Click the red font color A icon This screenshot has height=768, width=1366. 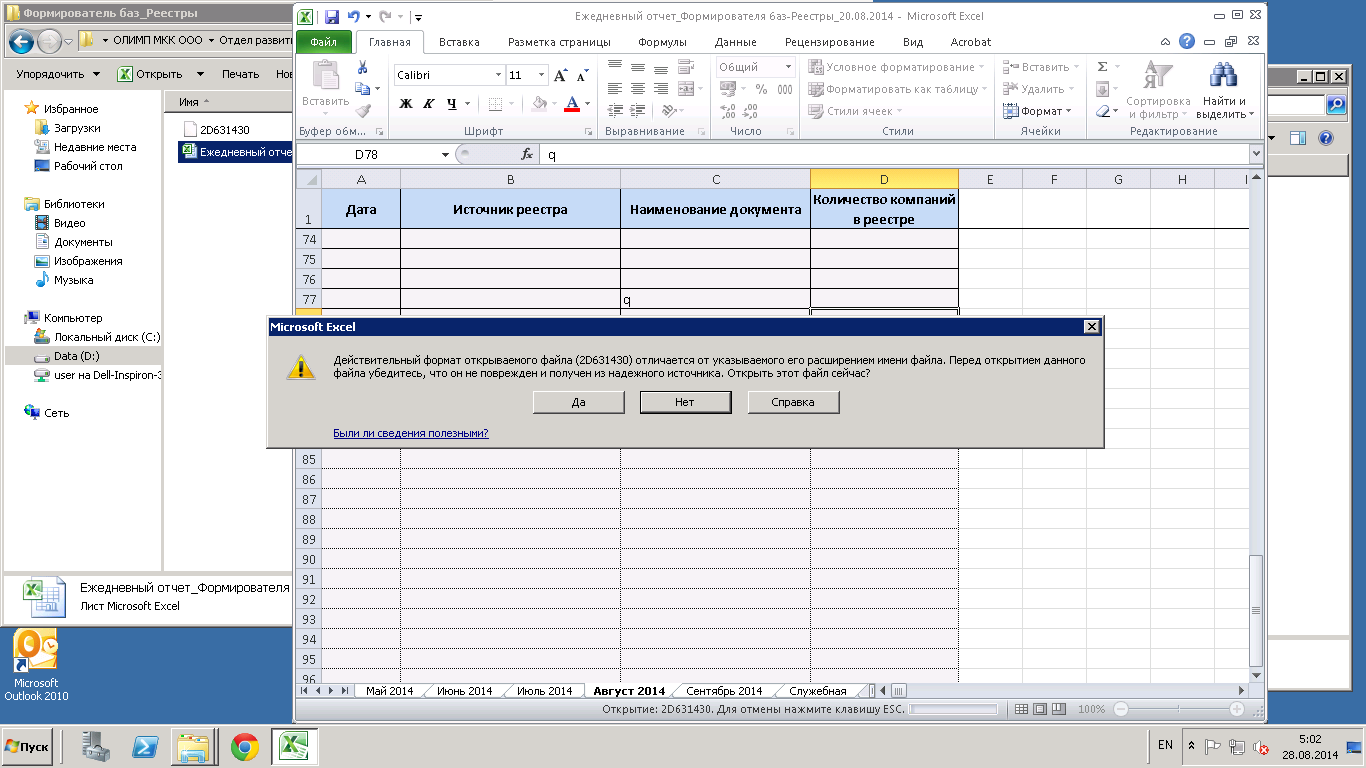click(x=572, y=103)
